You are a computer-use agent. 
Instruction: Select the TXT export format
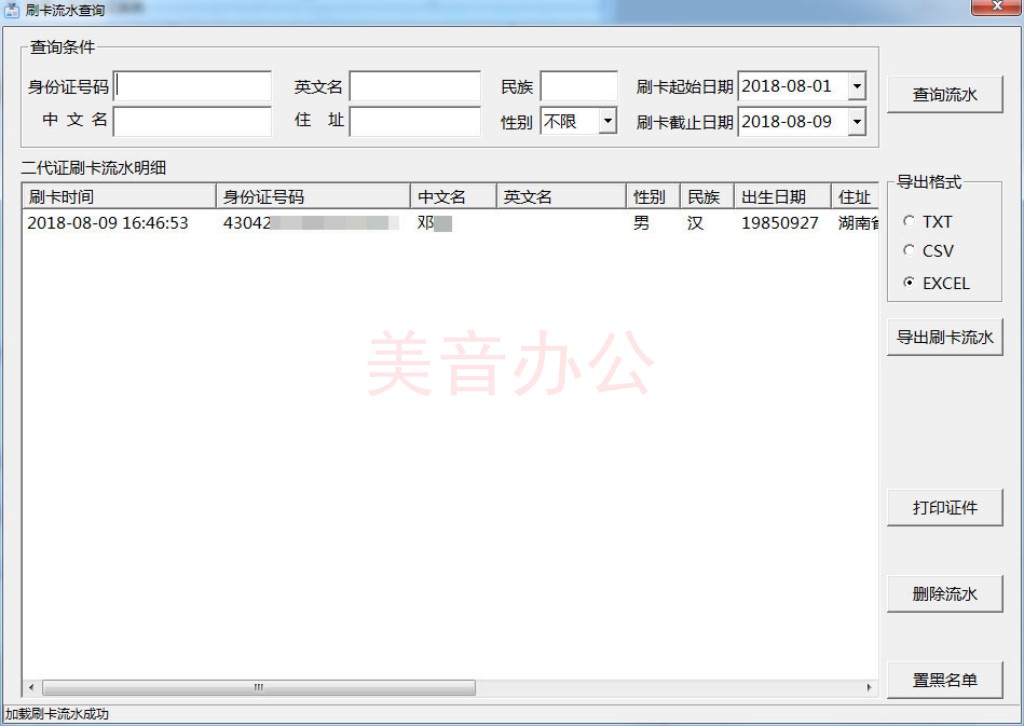909,221
